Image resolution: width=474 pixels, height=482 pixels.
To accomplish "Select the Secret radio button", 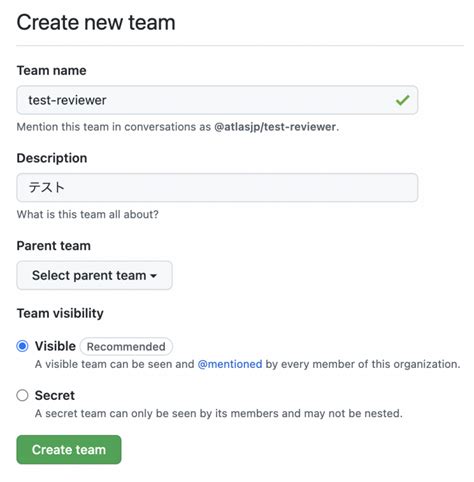I will click(x=22, y=395).
